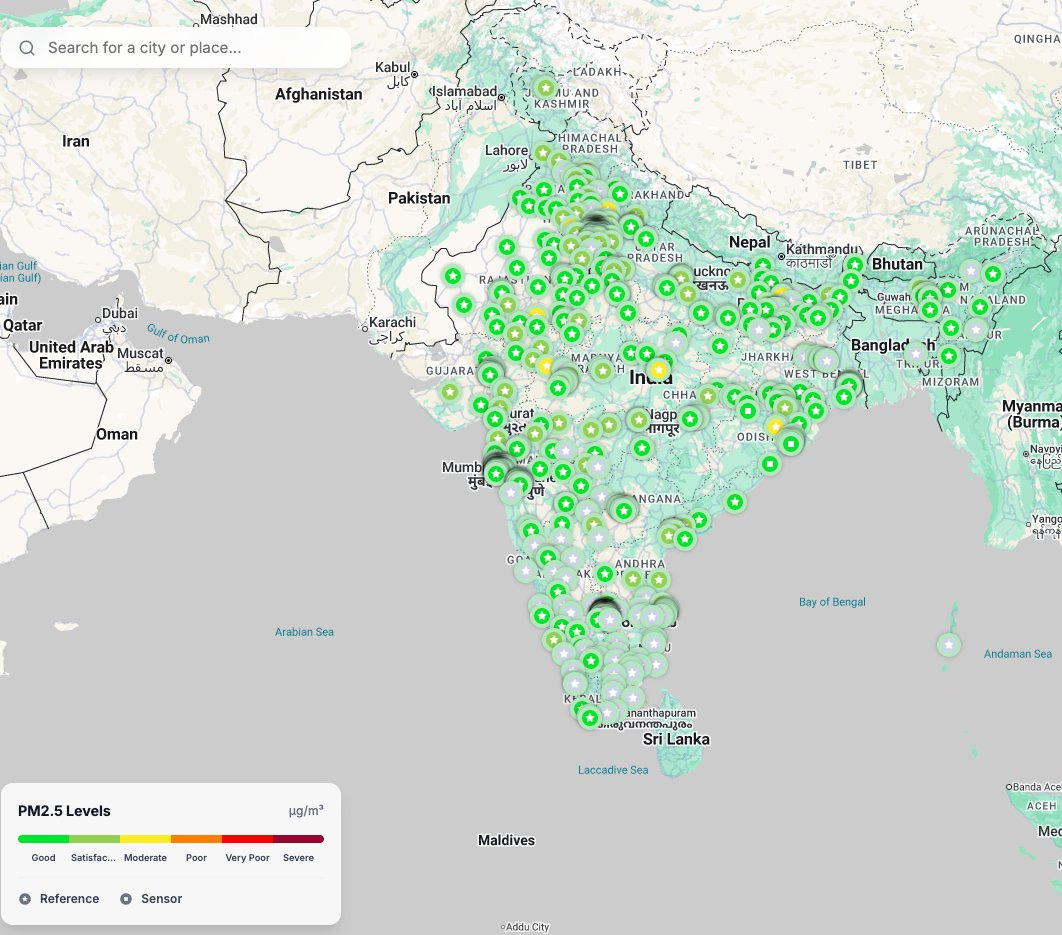Click the 'Karachi' city label

pyautogui.click(x=392, y=323)
